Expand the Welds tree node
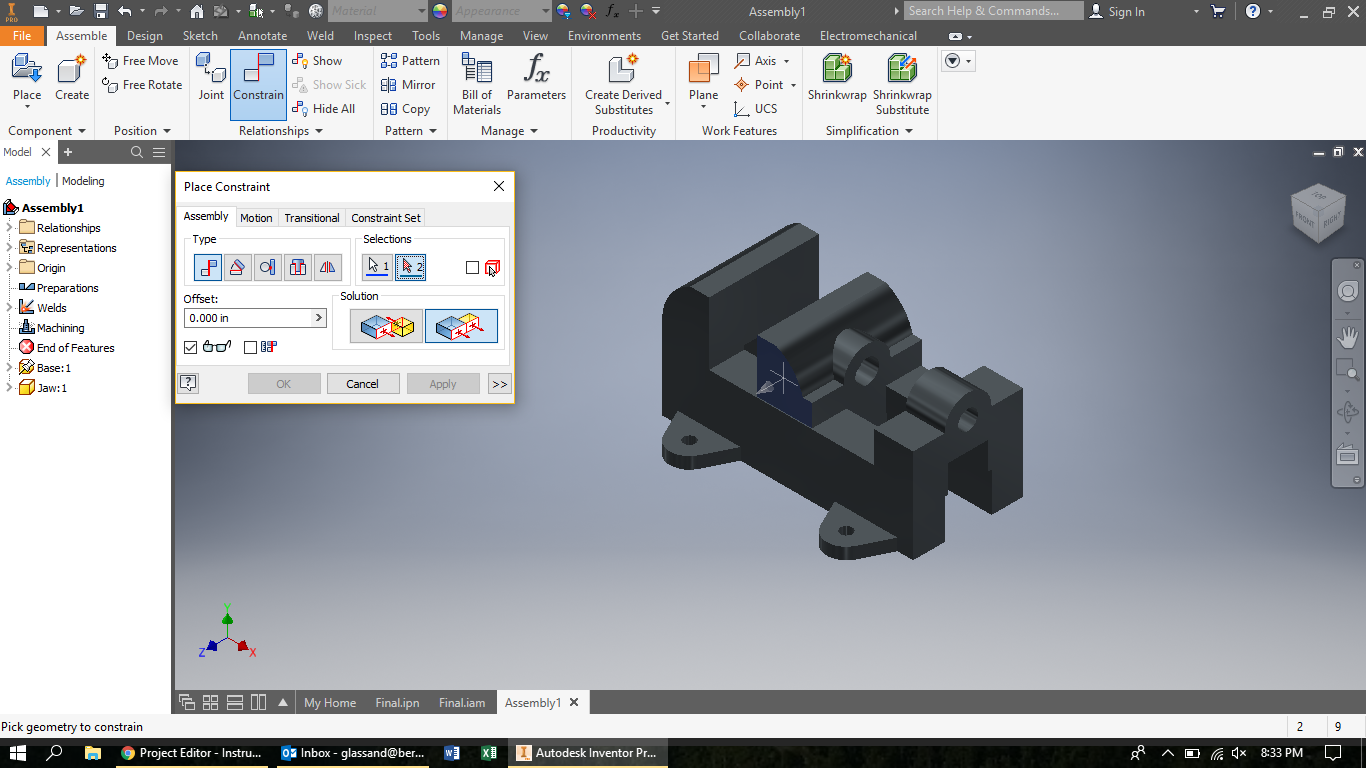The width and height of the screenshot is (1366, 768). click(x=10, y=308)
